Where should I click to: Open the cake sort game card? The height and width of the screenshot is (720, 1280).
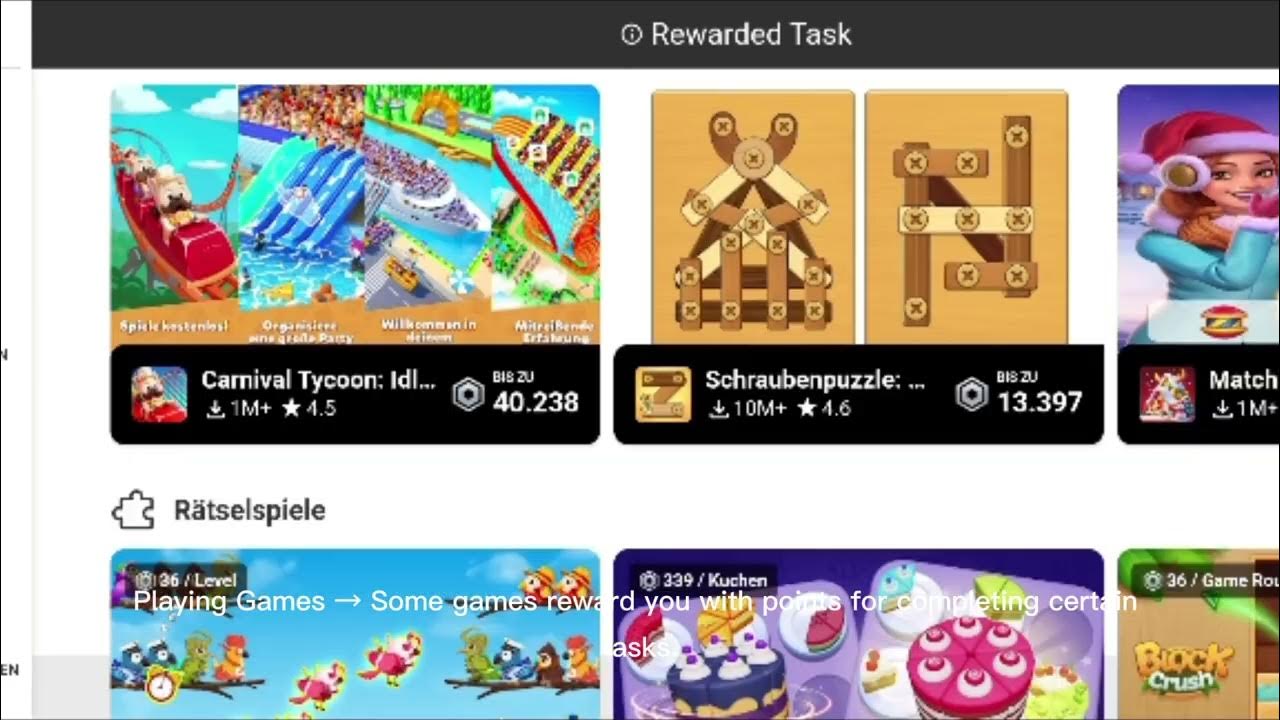point(859,634)
